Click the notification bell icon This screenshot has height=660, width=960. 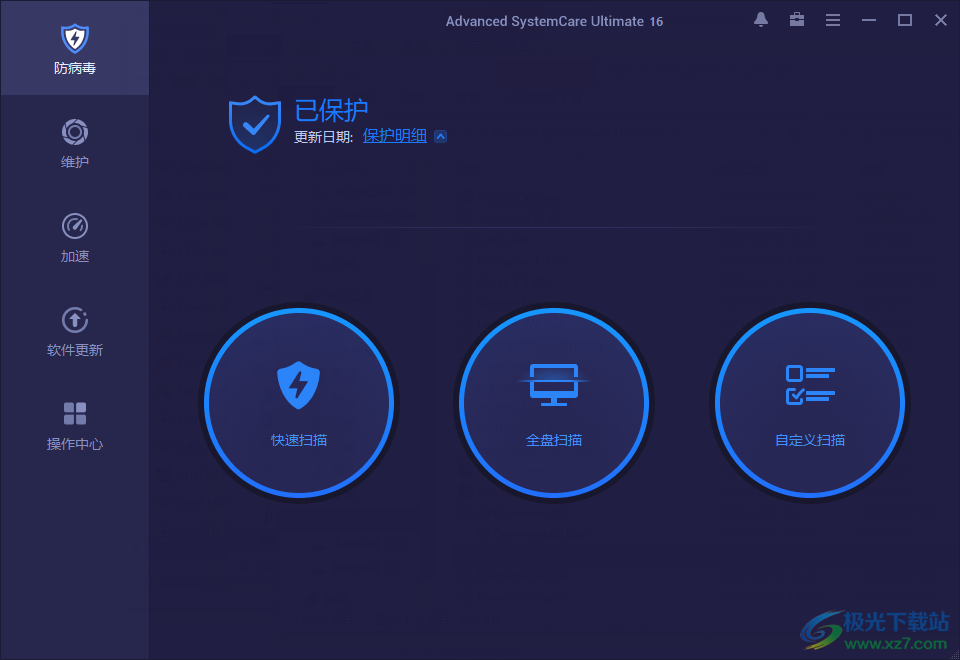[761, 19]
